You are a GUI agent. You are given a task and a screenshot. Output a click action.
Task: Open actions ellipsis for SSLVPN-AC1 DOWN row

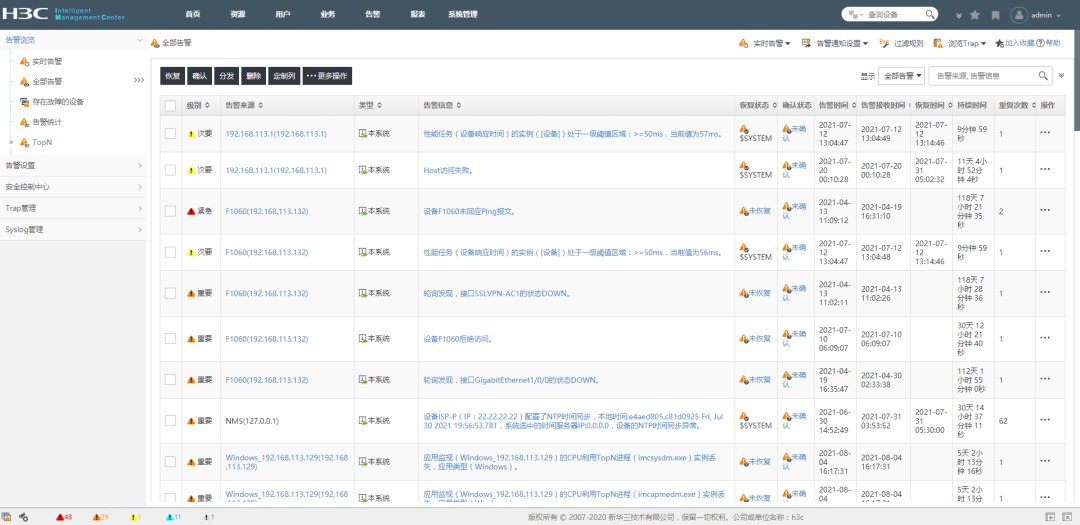click(x=1045, y=293)
